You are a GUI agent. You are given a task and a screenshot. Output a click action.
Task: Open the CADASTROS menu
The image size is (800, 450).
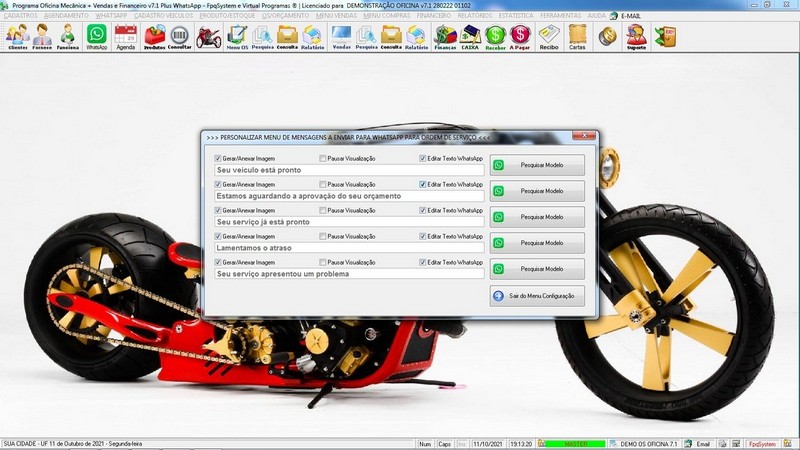20,16
